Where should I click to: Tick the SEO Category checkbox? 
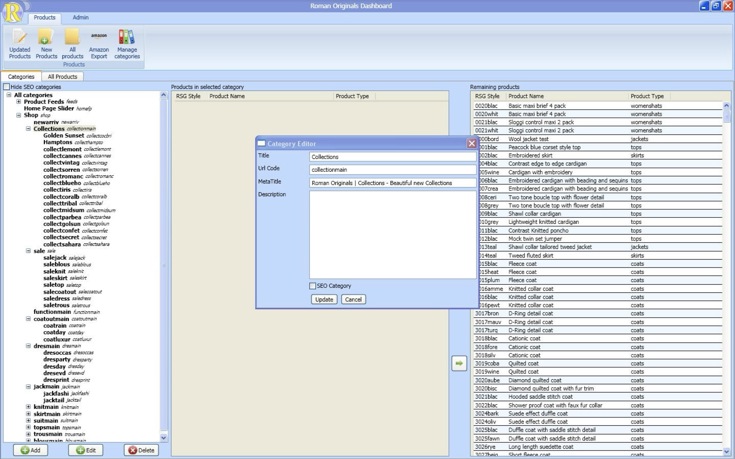[x=312, y=286]
